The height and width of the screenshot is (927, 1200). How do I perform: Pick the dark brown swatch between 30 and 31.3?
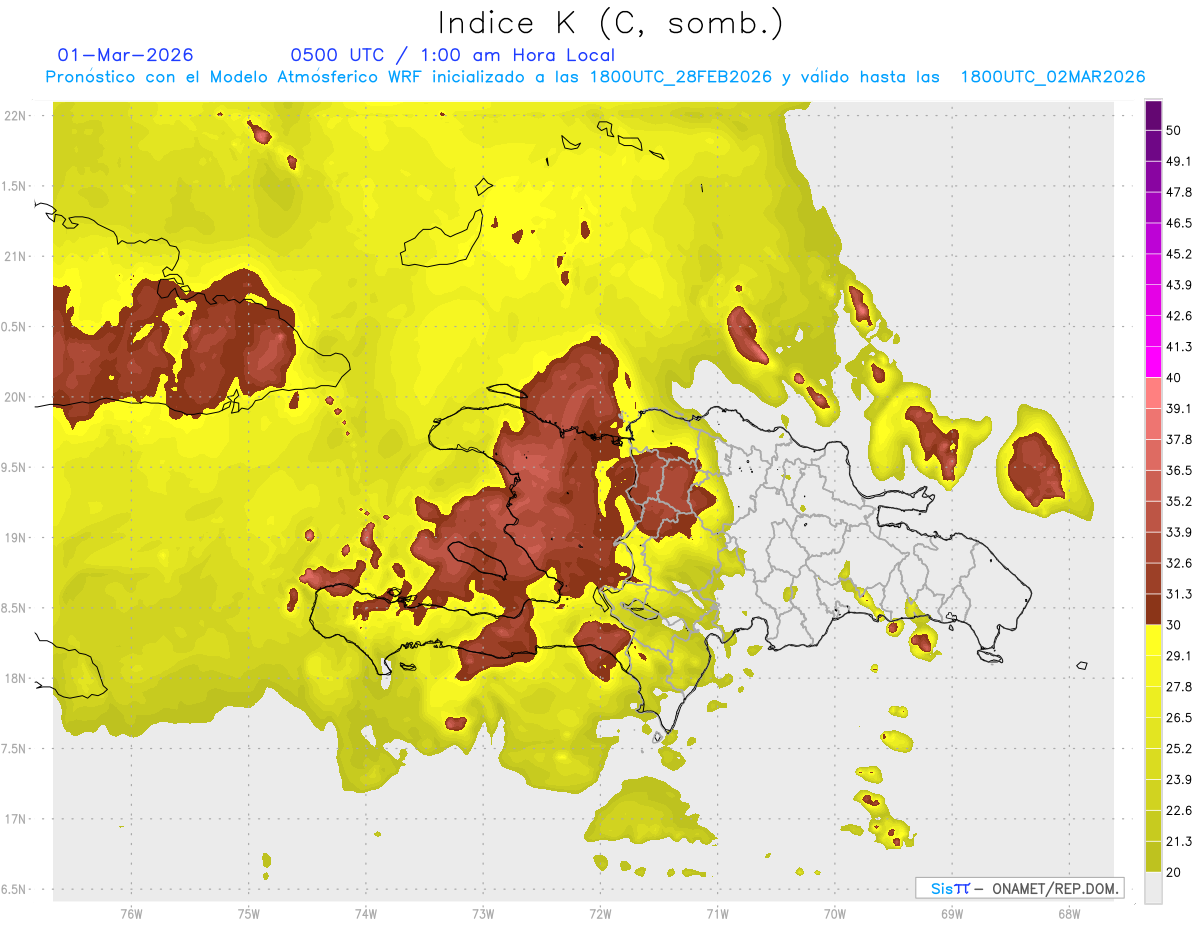(1153, 610)
